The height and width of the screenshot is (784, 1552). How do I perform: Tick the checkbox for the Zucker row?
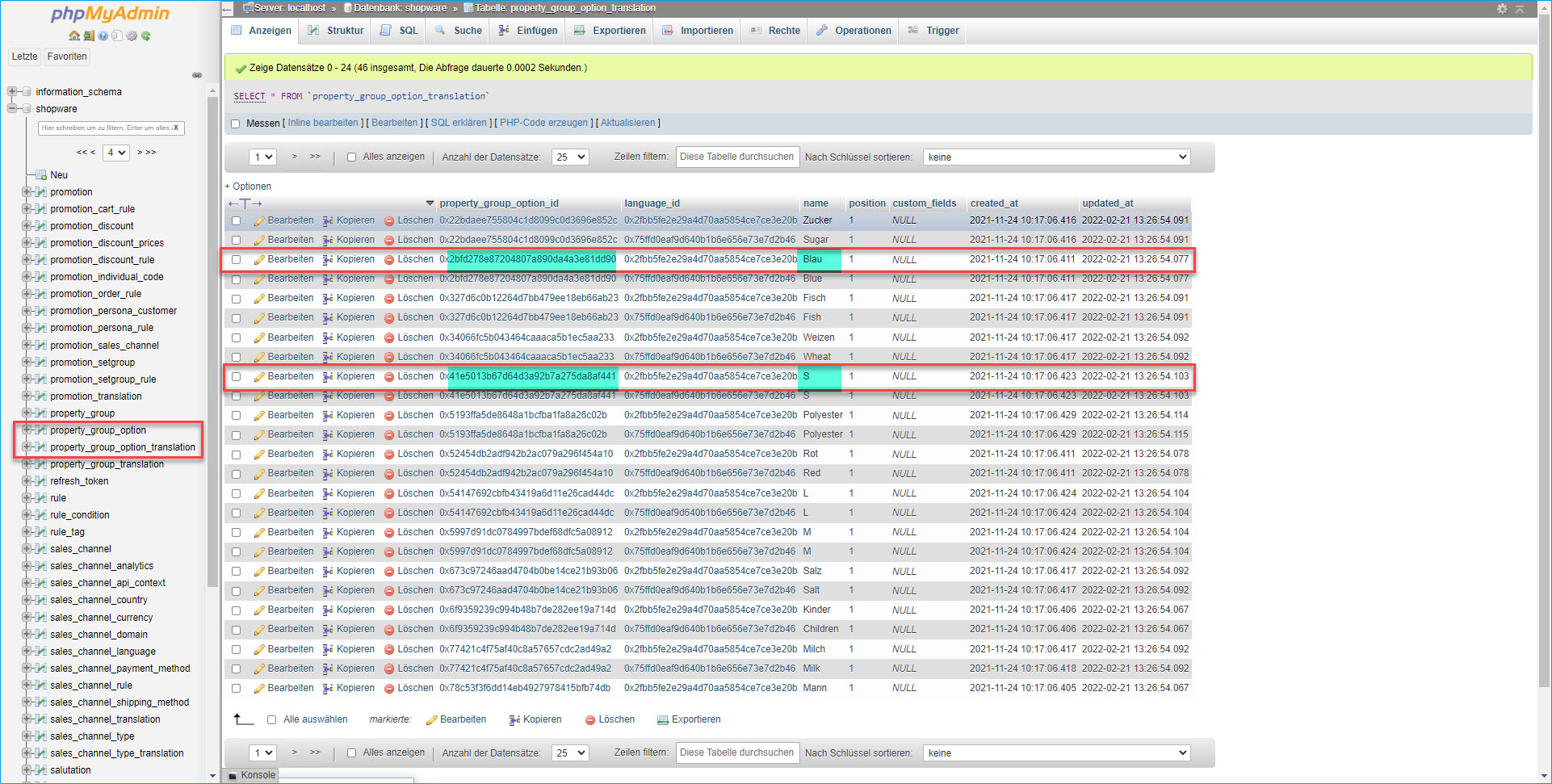[236, 220]
